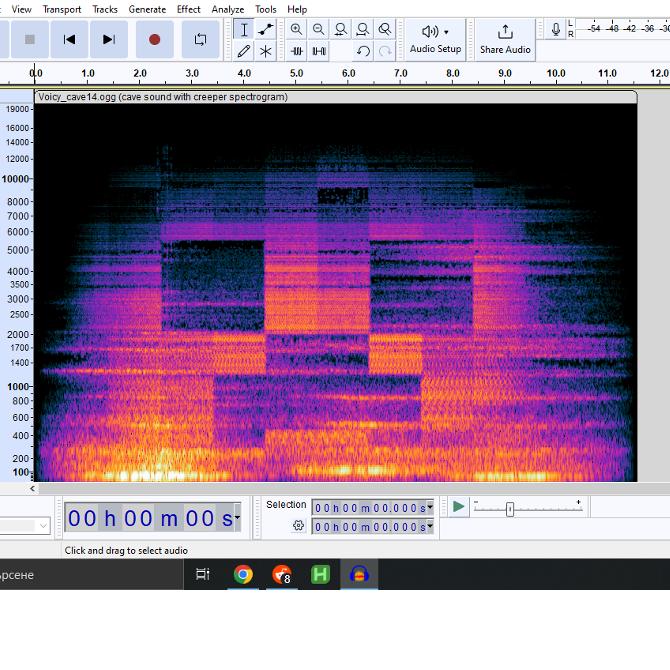Click the Zoom Out magnifier

pyautogui.click(x=319, y=30)
